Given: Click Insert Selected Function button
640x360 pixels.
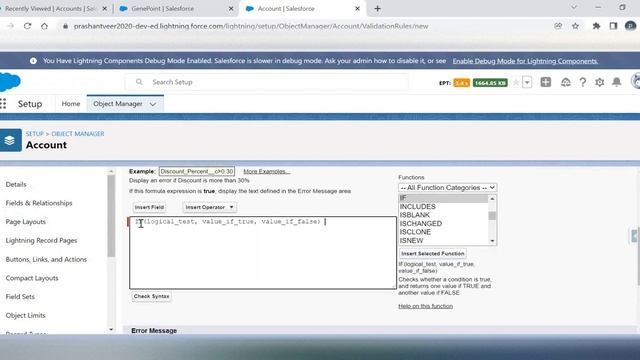Looking at the screenshot, I should coord(433,253).
